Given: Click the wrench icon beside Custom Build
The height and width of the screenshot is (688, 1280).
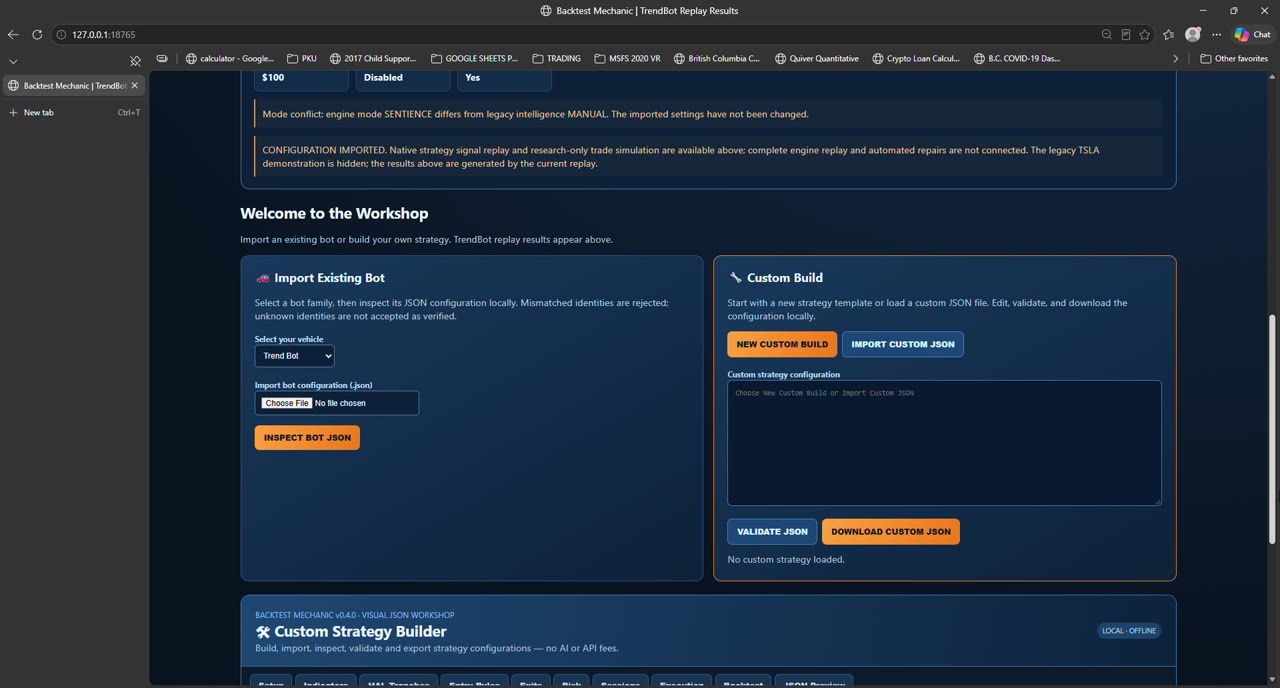Looking at the screenshot, I should [x=735, y=278].
